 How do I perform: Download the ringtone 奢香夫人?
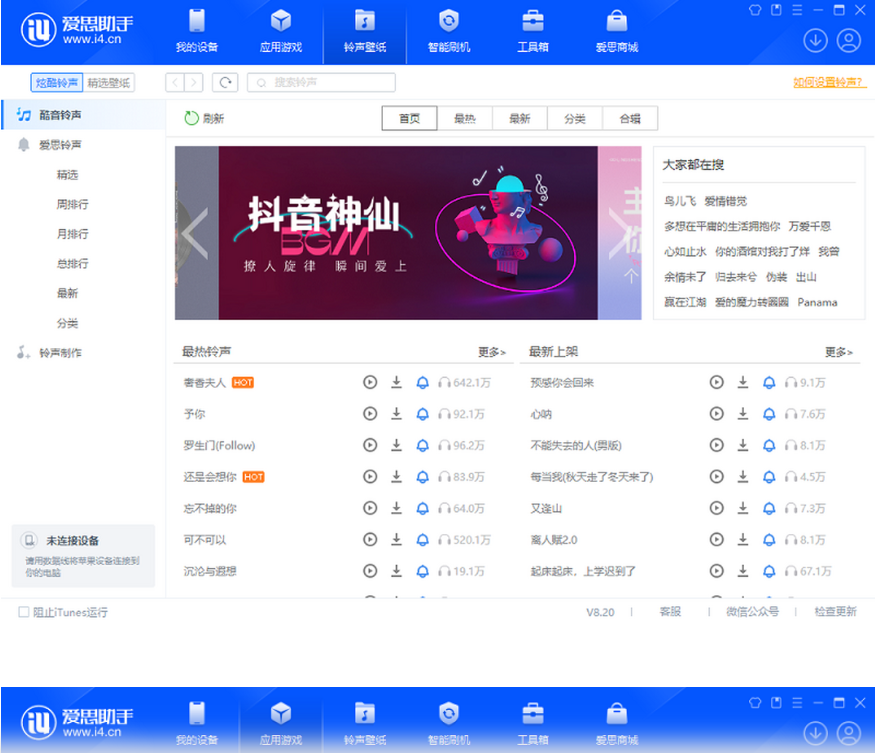pyautogui.click(x=396, y=382)
